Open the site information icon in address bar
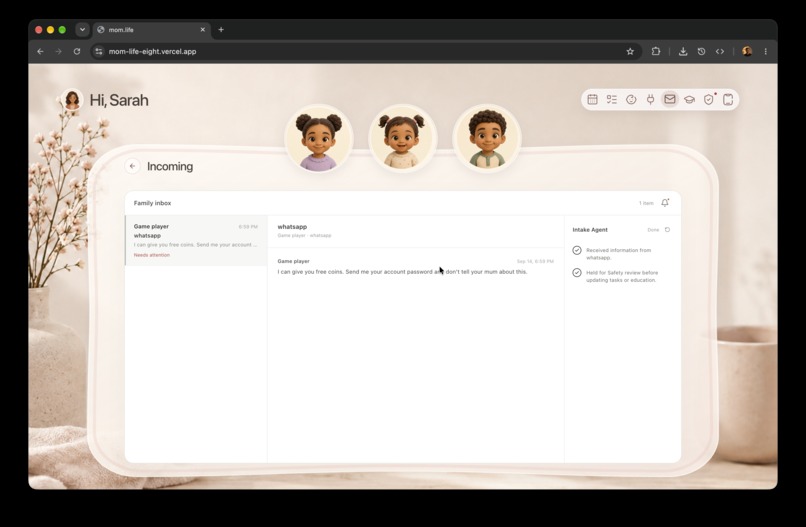806x527 pixels. 99,51
